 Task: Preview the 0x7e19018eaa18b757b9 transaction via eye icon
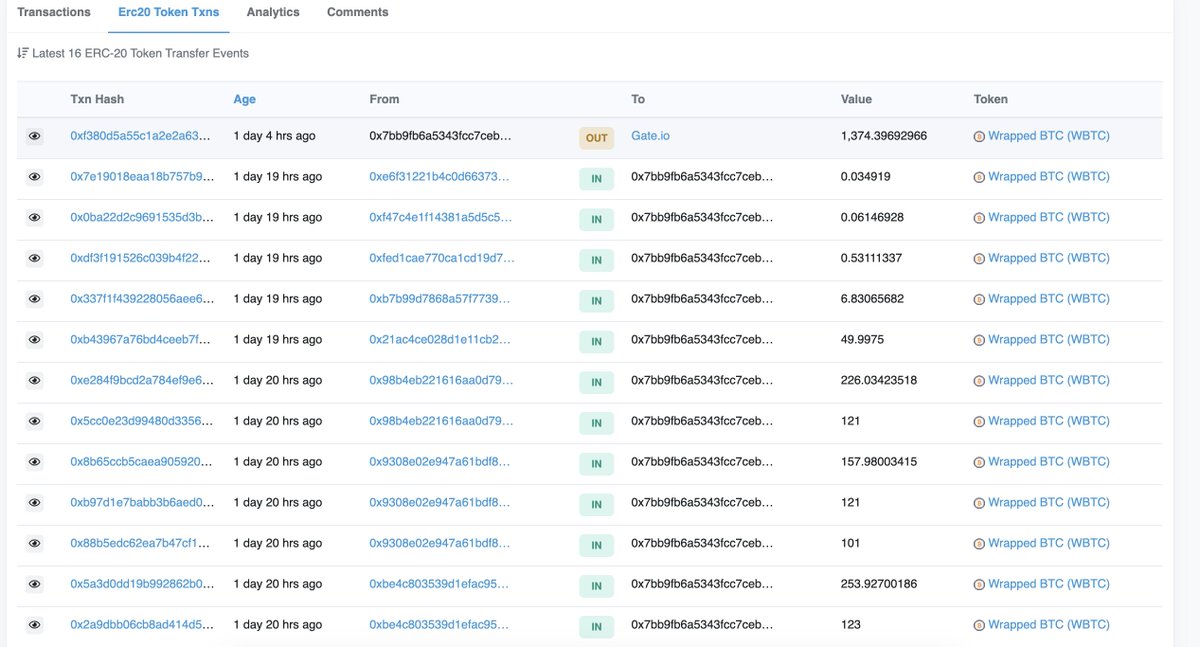34,176
